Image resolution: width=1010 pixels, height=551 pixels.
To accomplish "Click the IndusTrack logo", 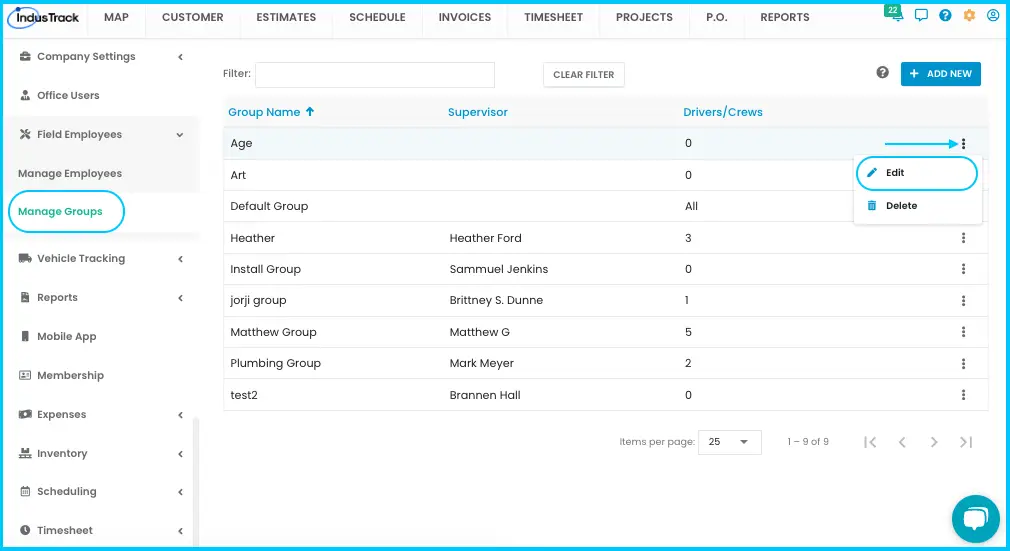I will tap(44, 17).
